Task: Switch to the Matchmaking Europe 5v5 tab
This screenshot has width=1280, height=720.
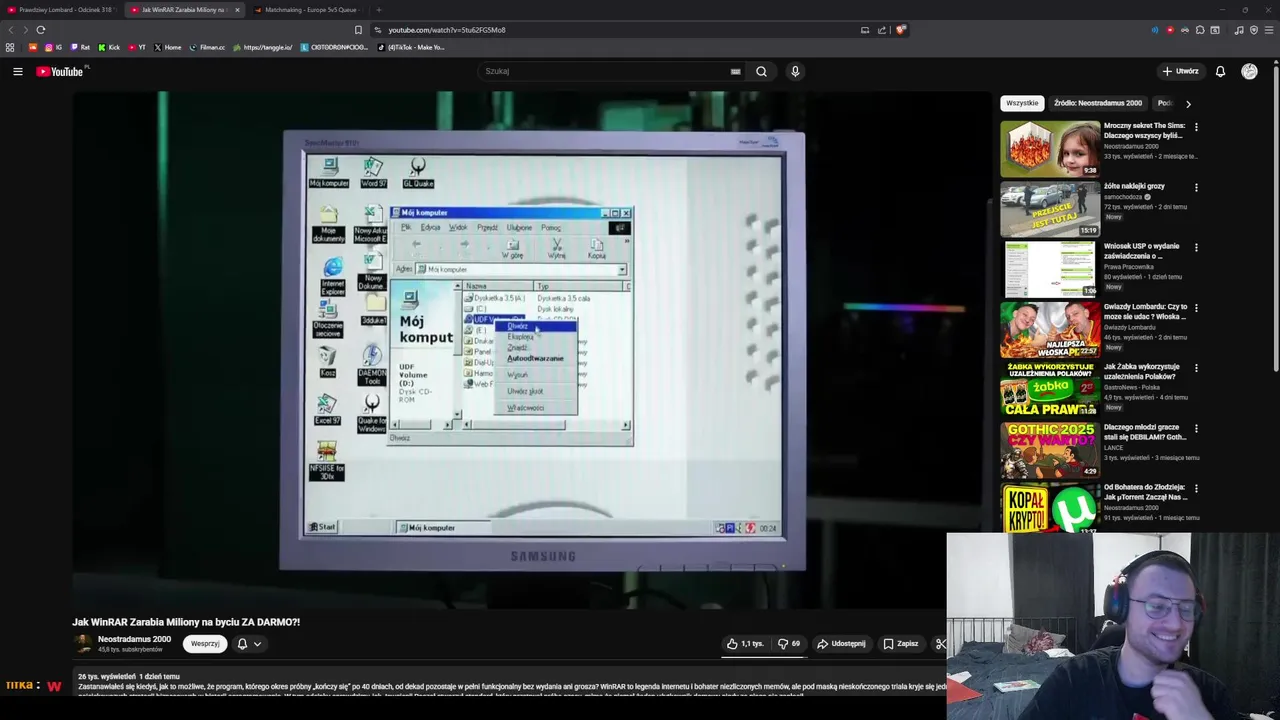Action: [310, 10]
